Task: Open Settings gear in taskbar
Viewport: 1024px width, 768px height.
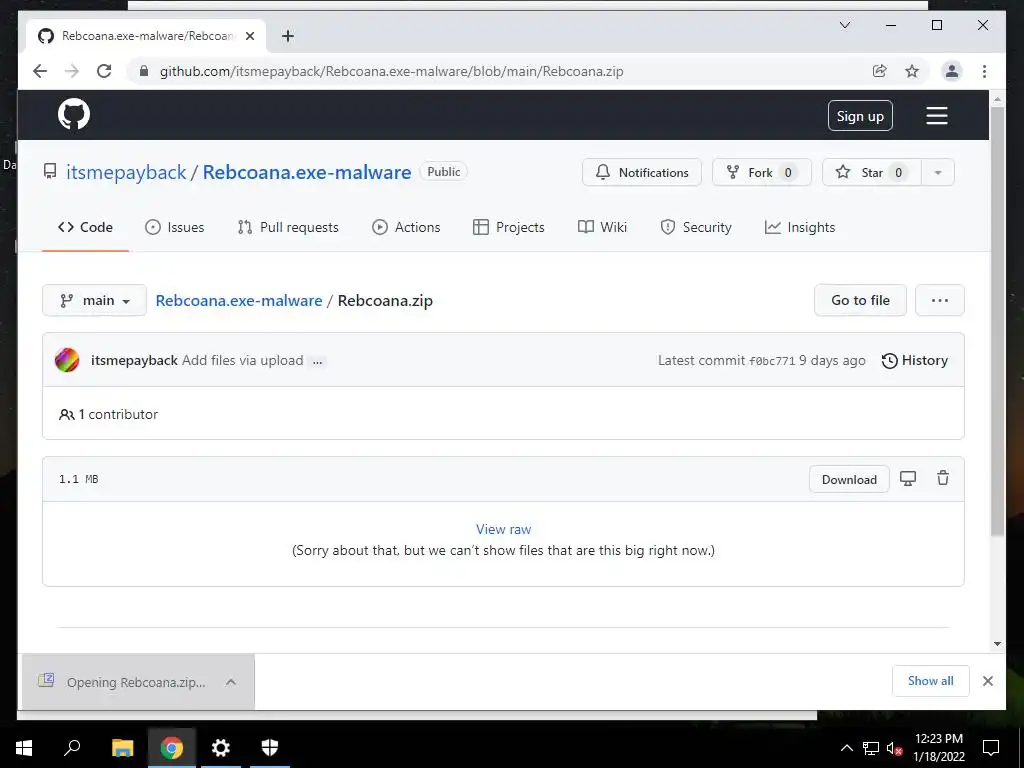Action: pyautogui.click(x=221, y=748)
